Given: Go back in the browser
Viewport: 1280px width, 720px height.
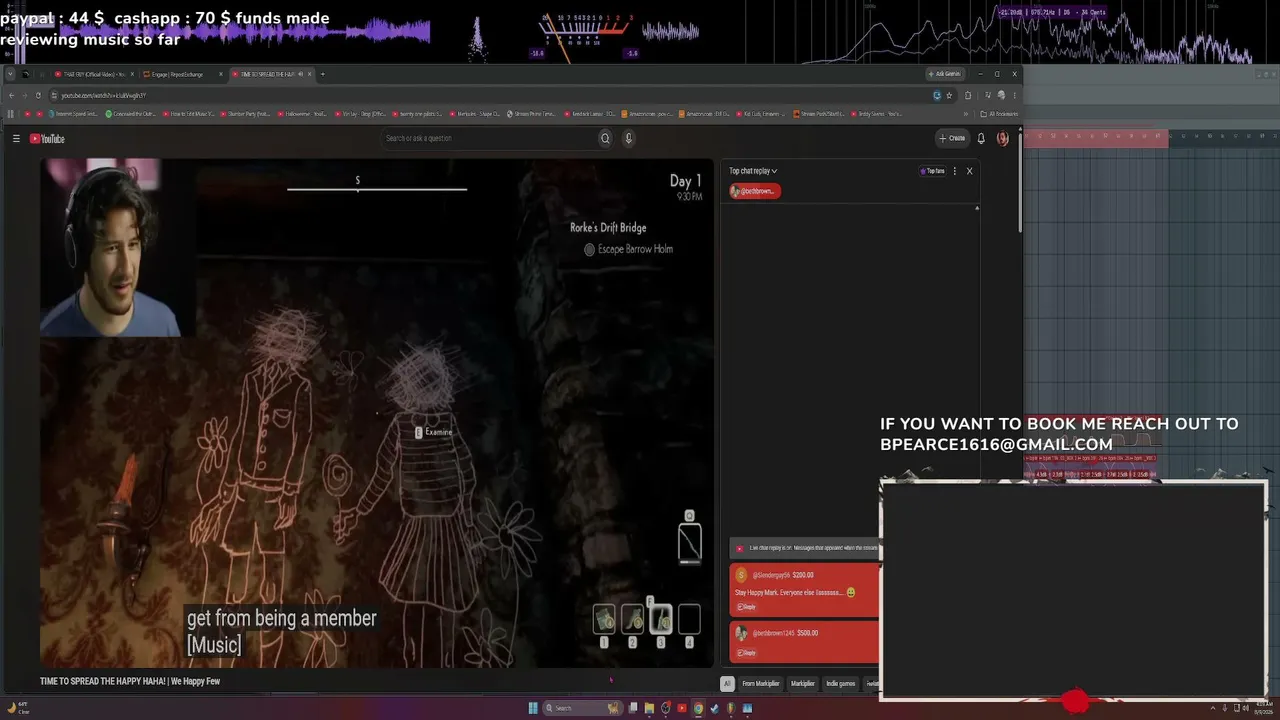Looking at the screenshot, I should click(11, 96).
